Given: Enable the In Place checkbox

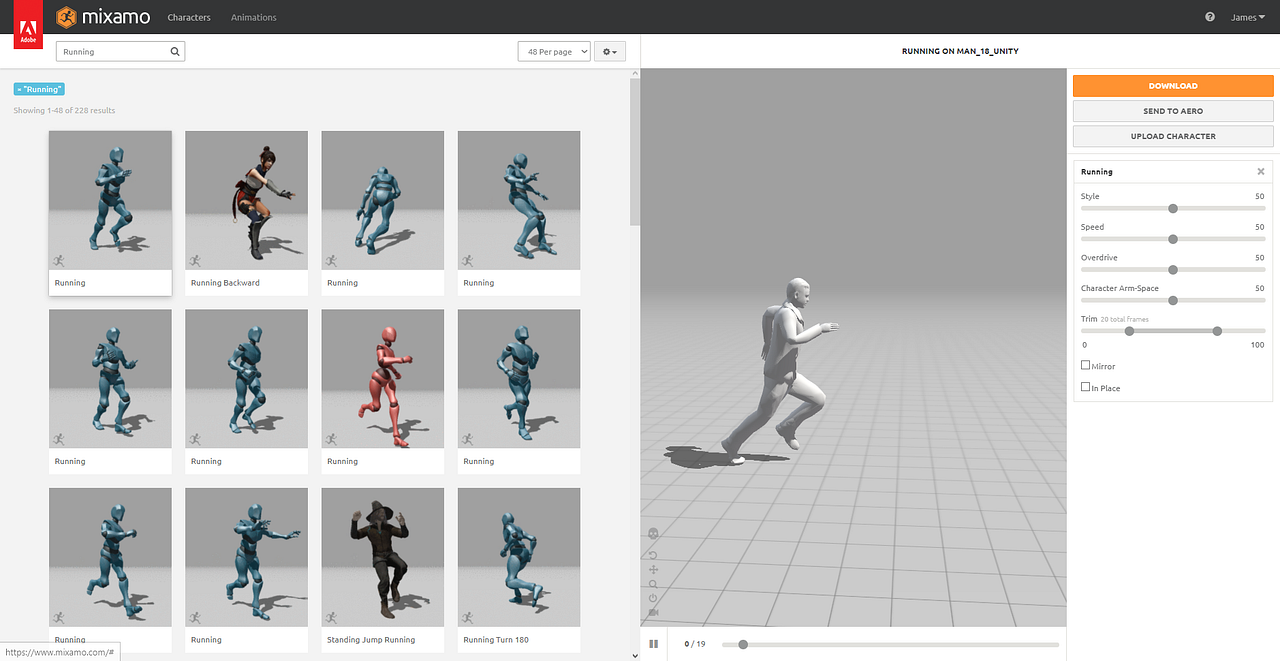Looking at the screenshot, I should coord(1086,387).
